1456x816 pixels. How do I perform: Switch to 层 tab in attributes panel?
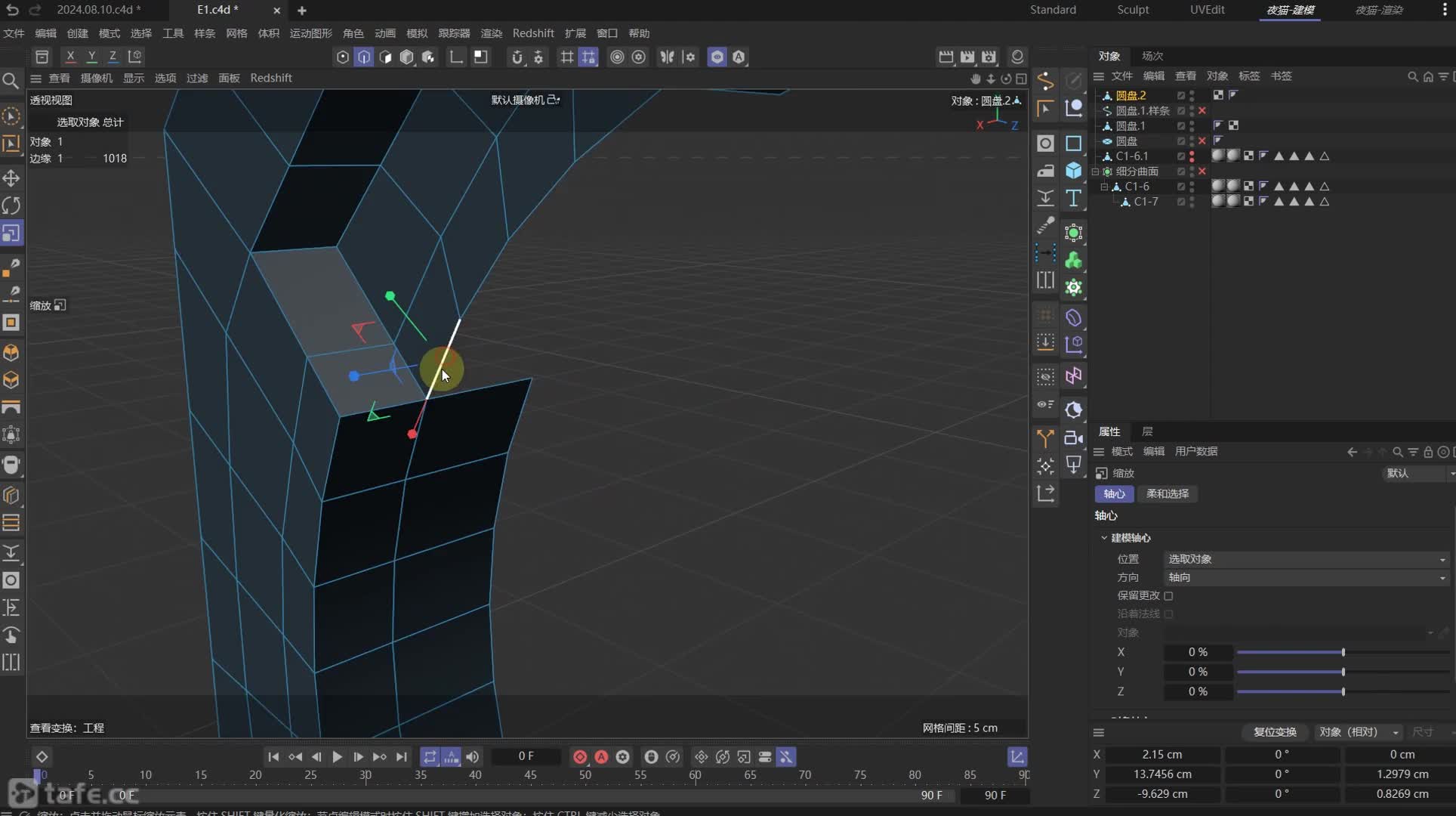[x=1147, y=431]
